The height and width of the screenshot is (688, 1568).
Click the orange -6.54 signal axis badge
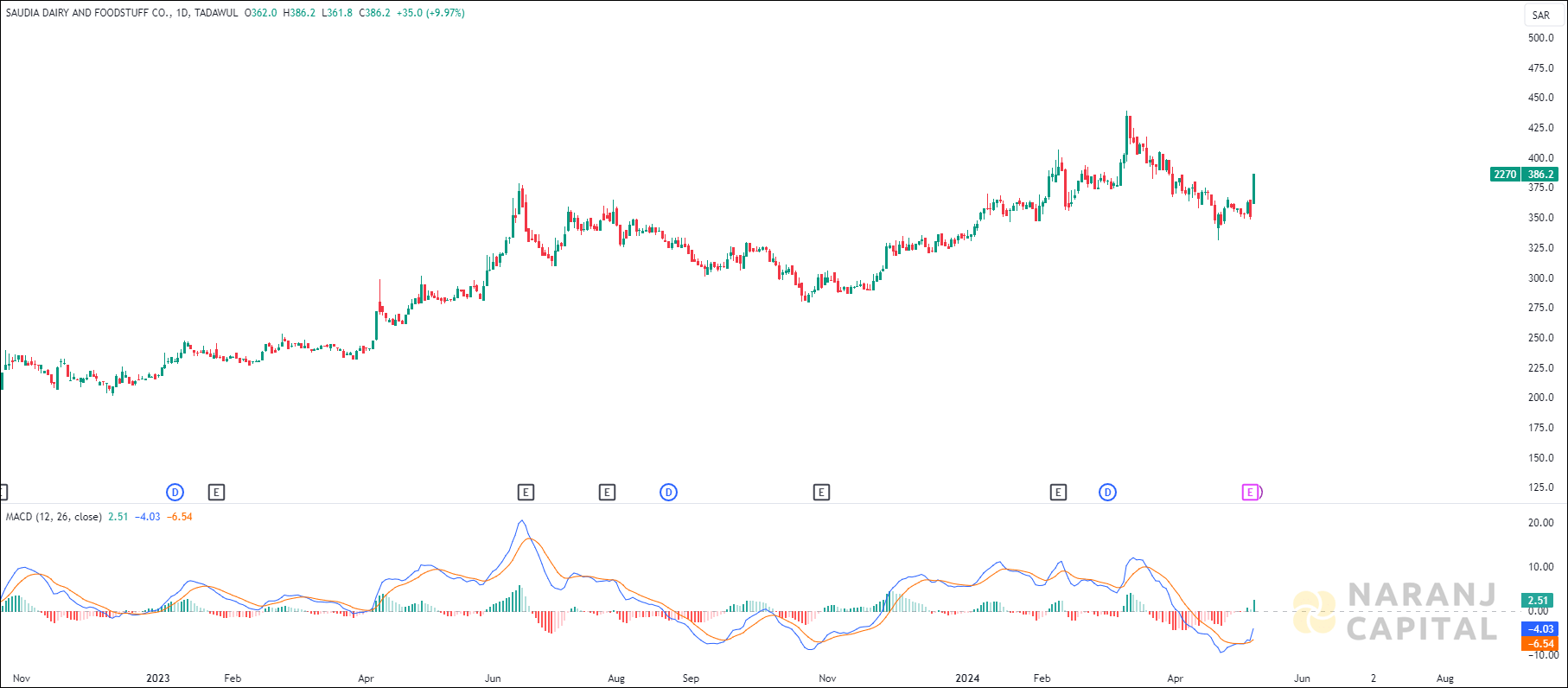pyautogui.click(x=1539, y=644)
